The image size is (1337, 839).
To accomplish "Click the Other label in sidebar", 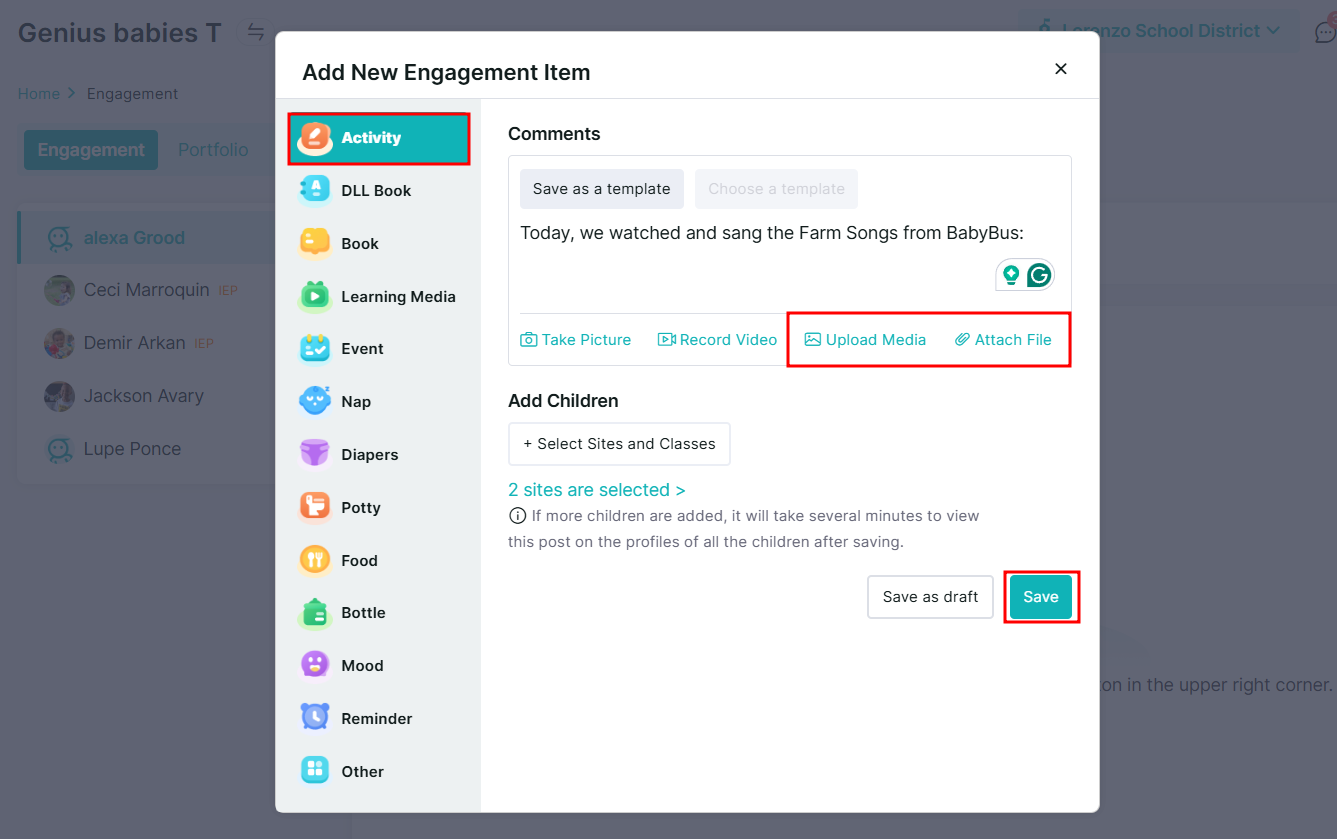I will click(362, 771).
